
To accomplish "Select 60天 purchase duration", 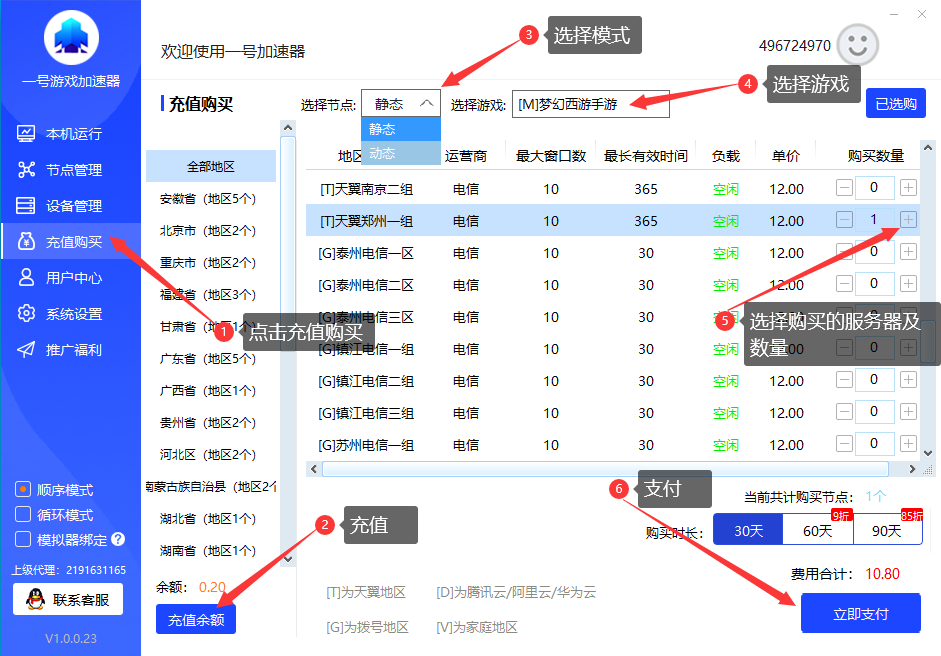I will click(818, 531).
